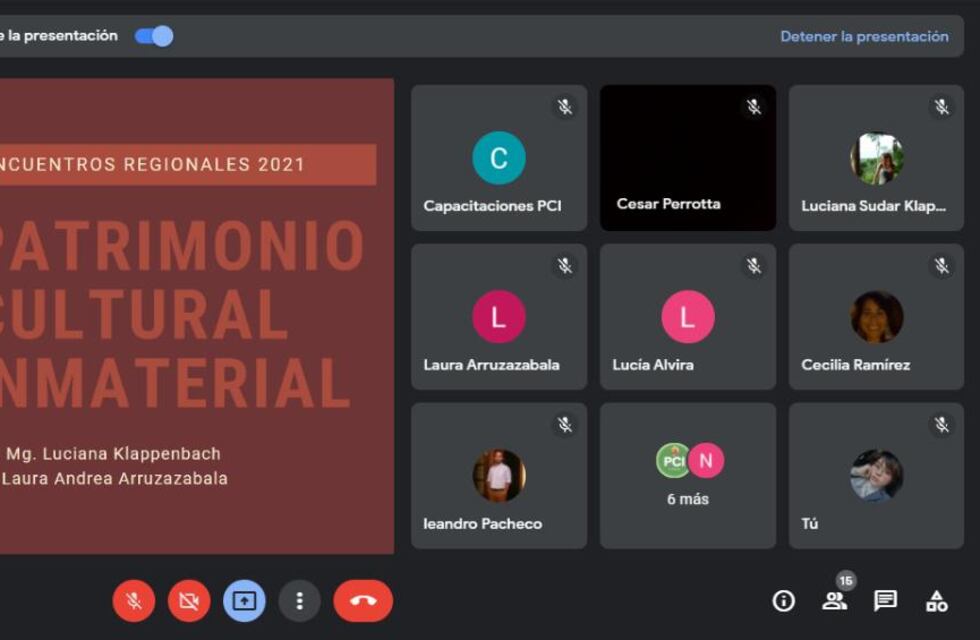Select Capacitaciones PCI's video tile

(x=498, y=158)
